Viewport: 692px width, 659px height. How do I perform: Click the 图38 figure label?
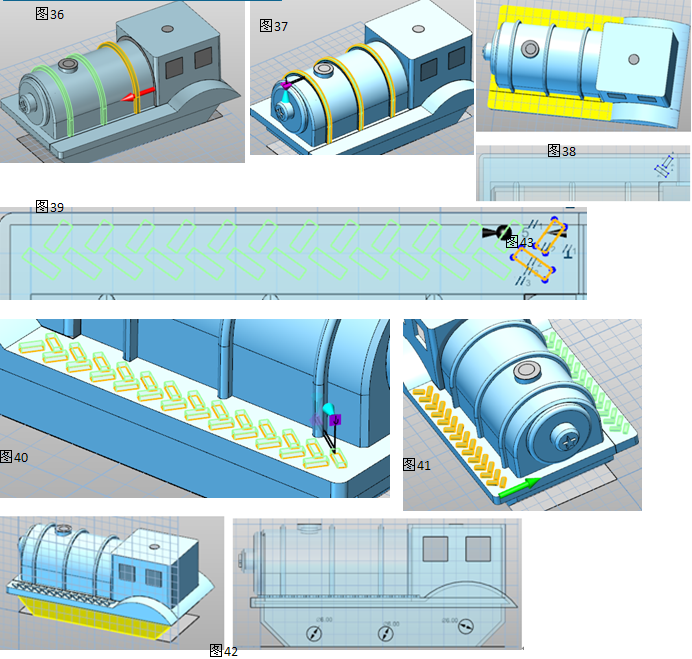(x=561, y=151)
